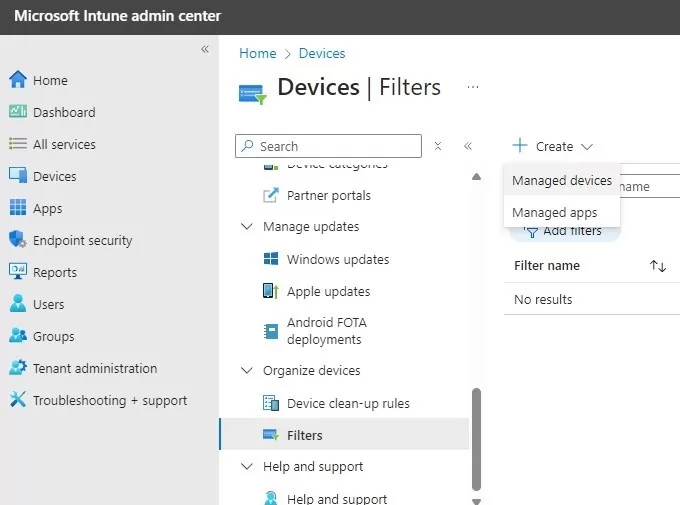The width and height of the screenshot is (680, 505).
Task: Click the submenu scroll down arrow
Action: [x=476, y=501]
